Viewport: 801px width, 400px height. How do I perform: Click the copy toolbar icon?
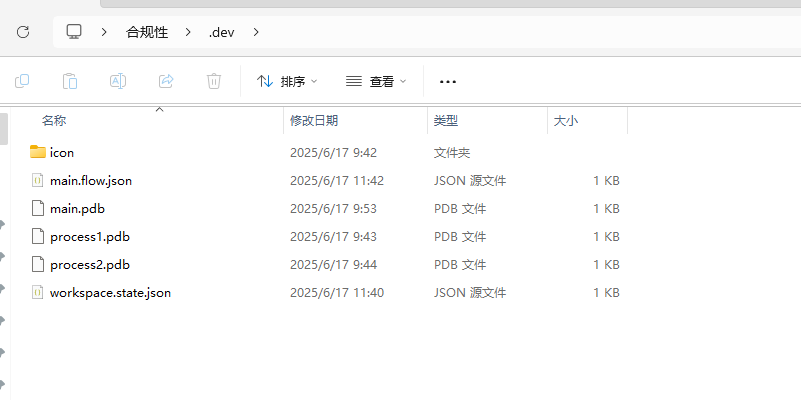pyautogui.click(x=22, y=81)
